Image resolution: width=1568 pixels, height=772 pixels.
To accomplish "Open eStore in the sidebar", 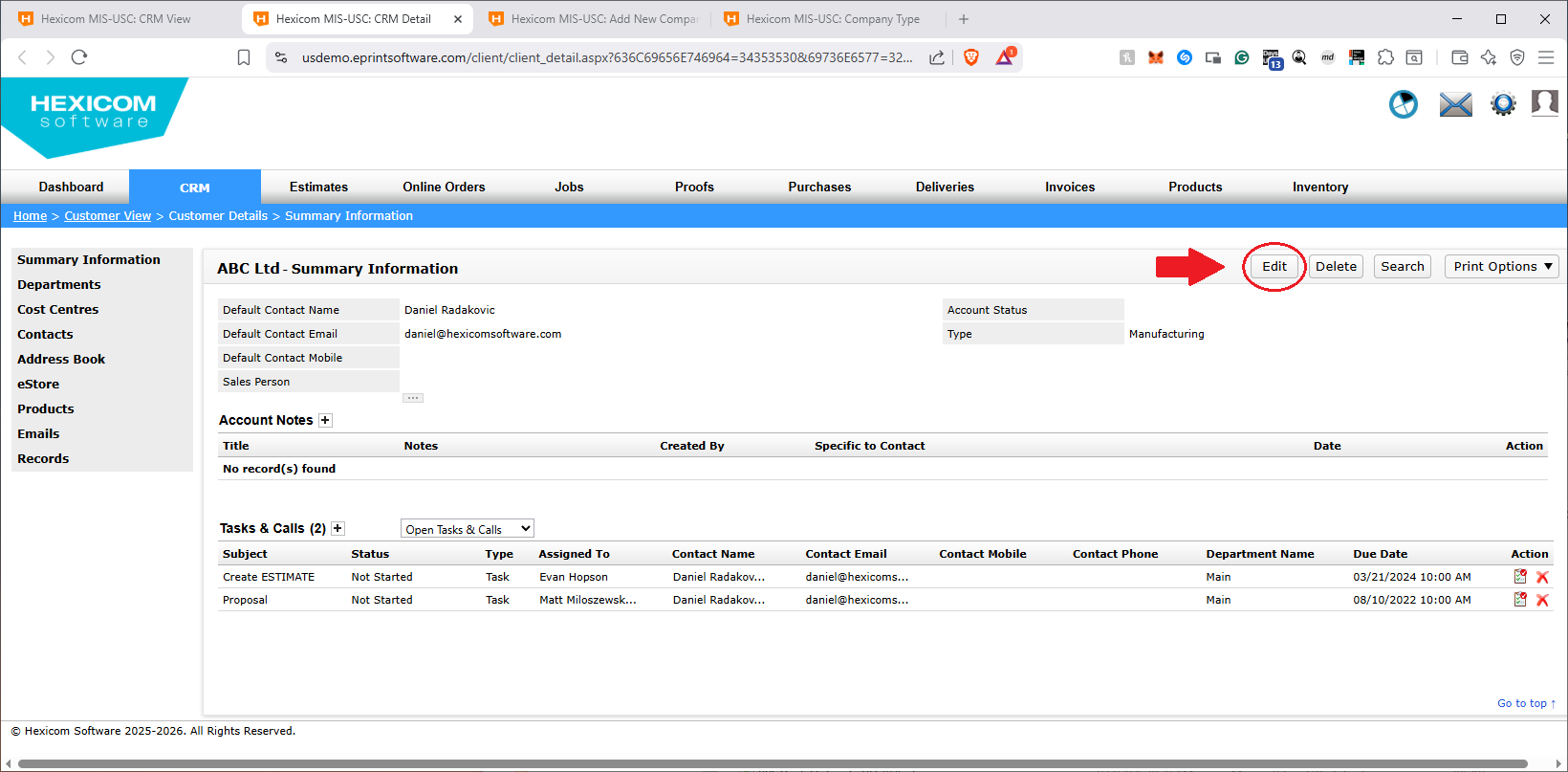I will pos(38,384).
